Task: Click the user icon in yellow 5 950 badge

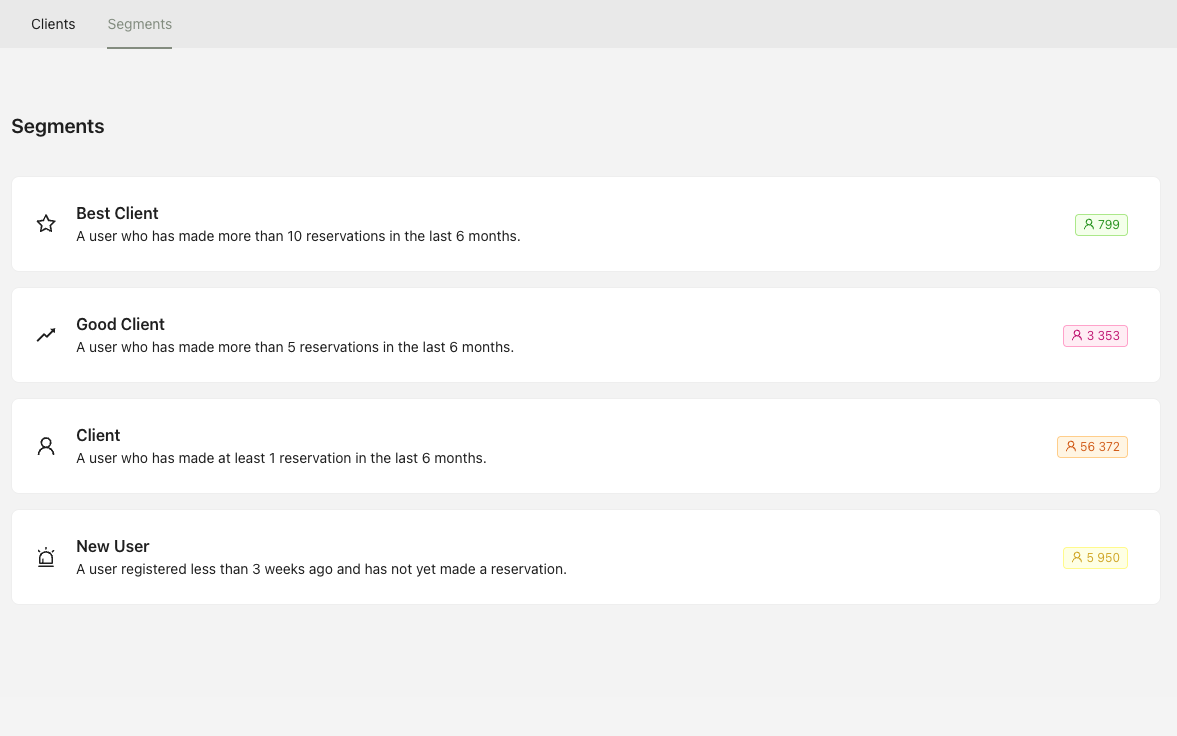Action: click(x=1077, y=558)
